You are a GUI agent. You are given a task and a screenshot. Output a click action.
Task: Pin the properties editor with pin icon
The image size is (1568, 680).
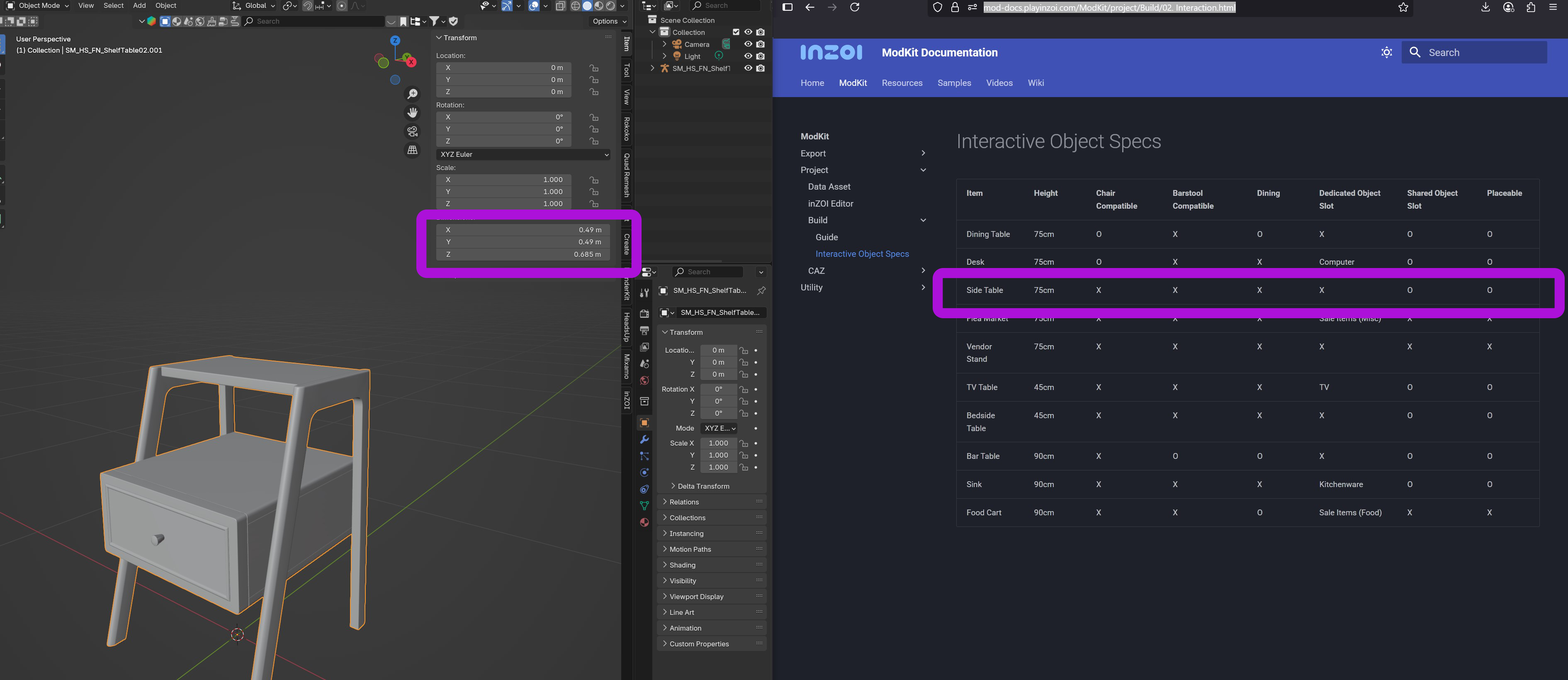click(761, 290)
